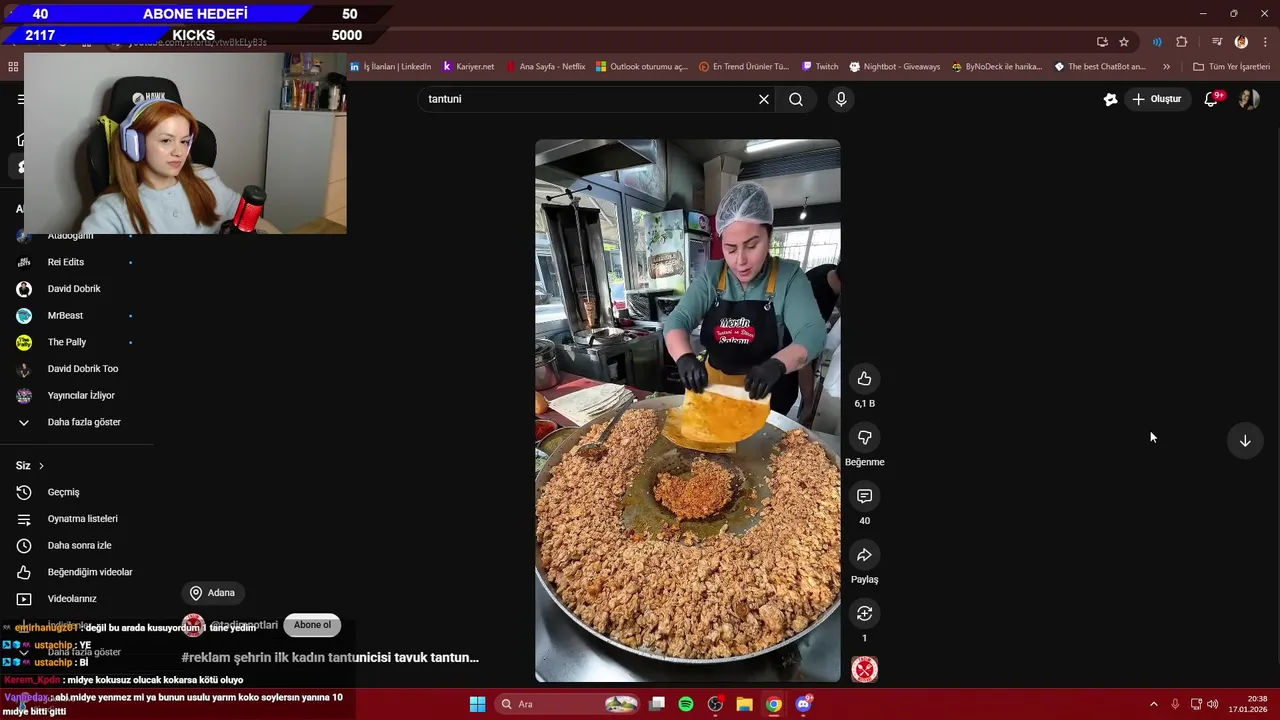
Task: Open clock and date 20:38
Action: point(1250,704)
